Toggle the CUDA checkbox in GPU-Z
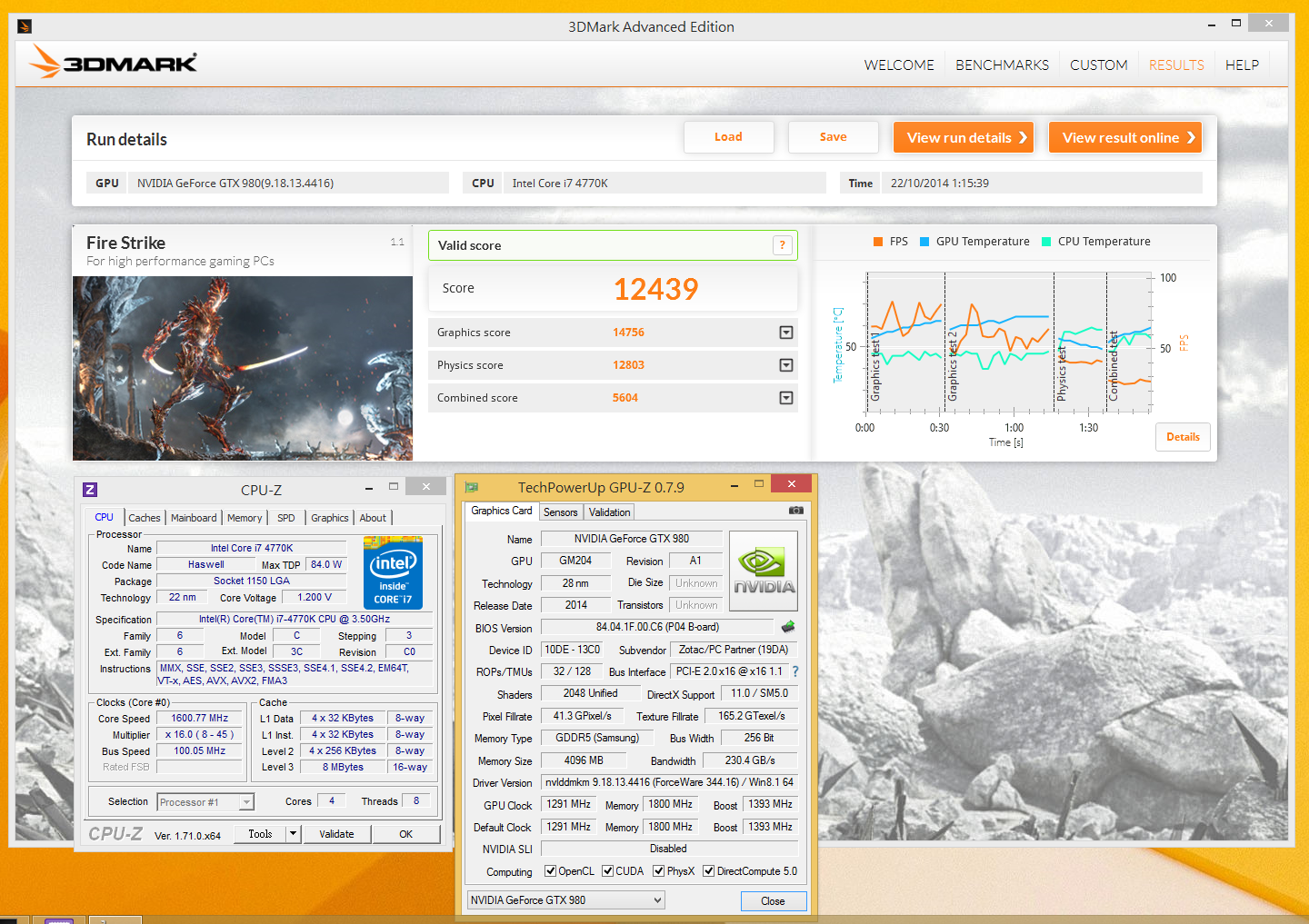1309x924 pixels. coord(607,871)
